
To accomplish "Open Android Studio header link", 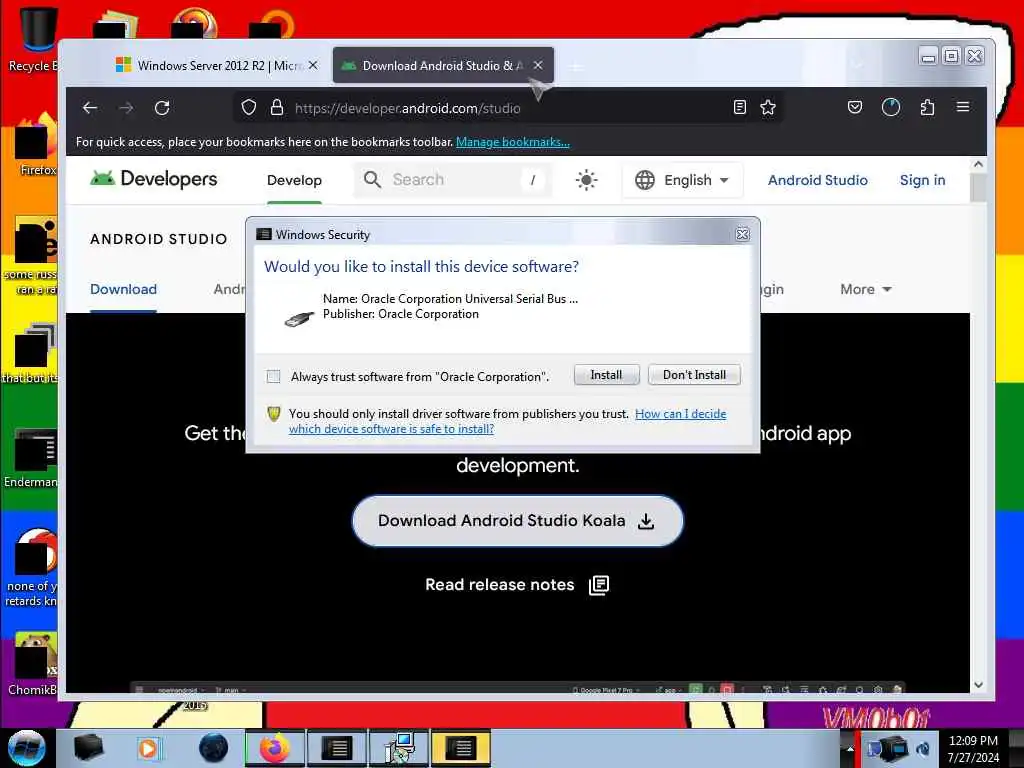I will click(818, 180).
